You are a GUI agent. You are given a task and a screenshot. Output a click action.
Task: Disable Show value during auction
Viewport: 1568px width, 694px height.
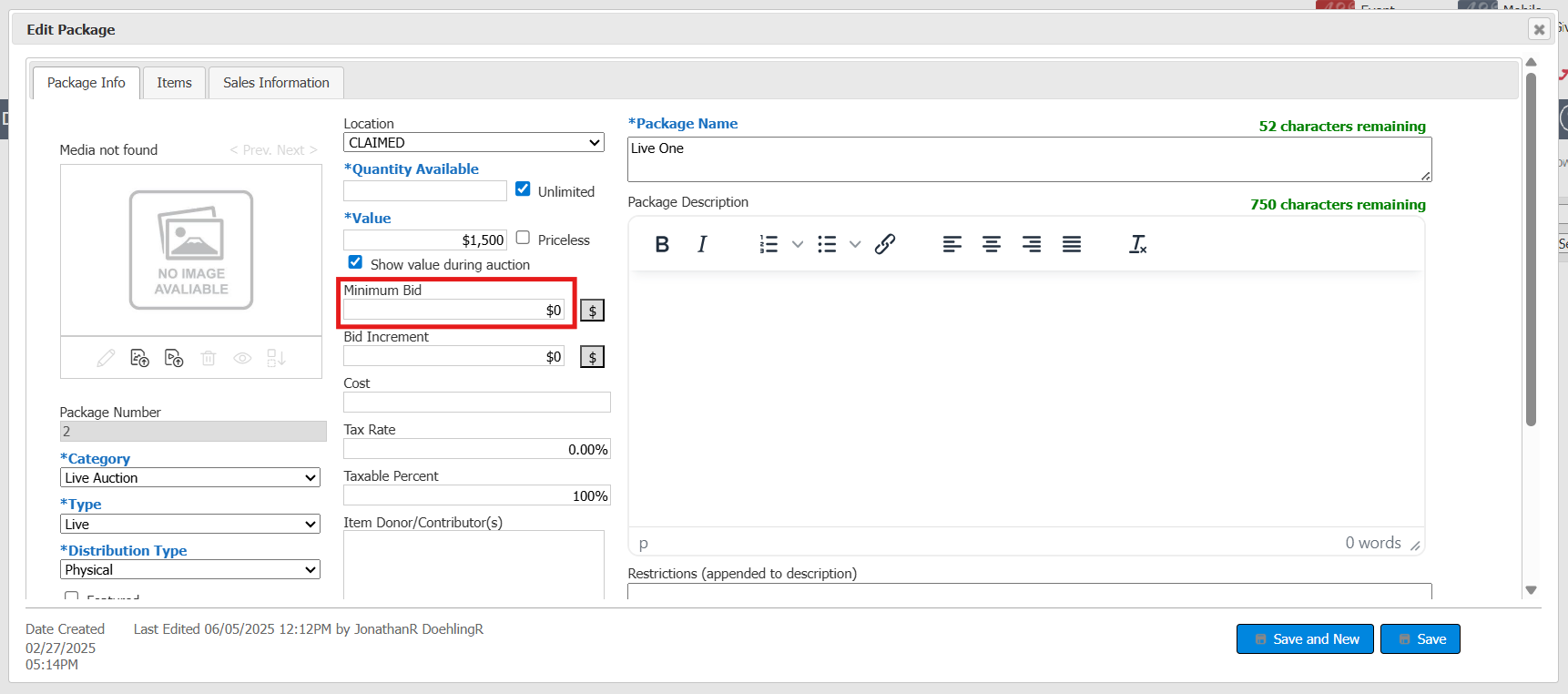[355, 262]
